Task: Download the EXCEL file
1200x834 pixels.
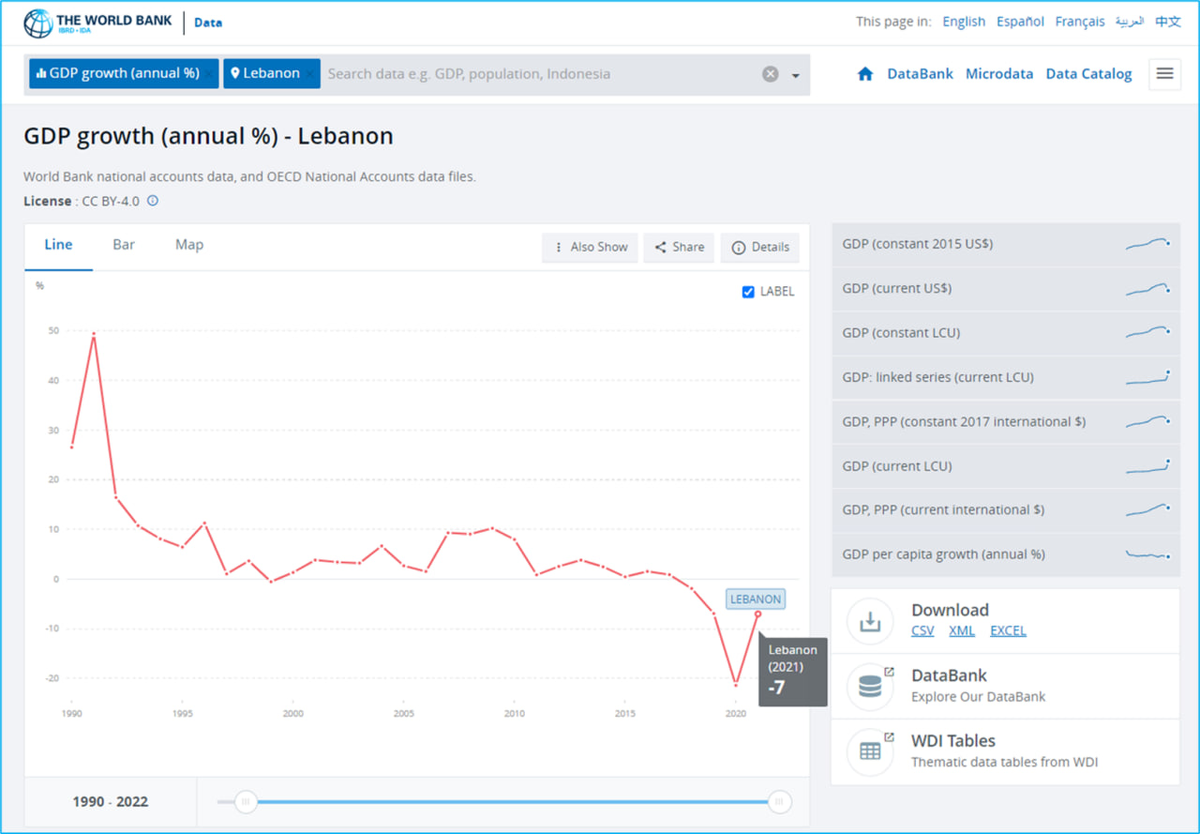Action: click(1008, 631)
